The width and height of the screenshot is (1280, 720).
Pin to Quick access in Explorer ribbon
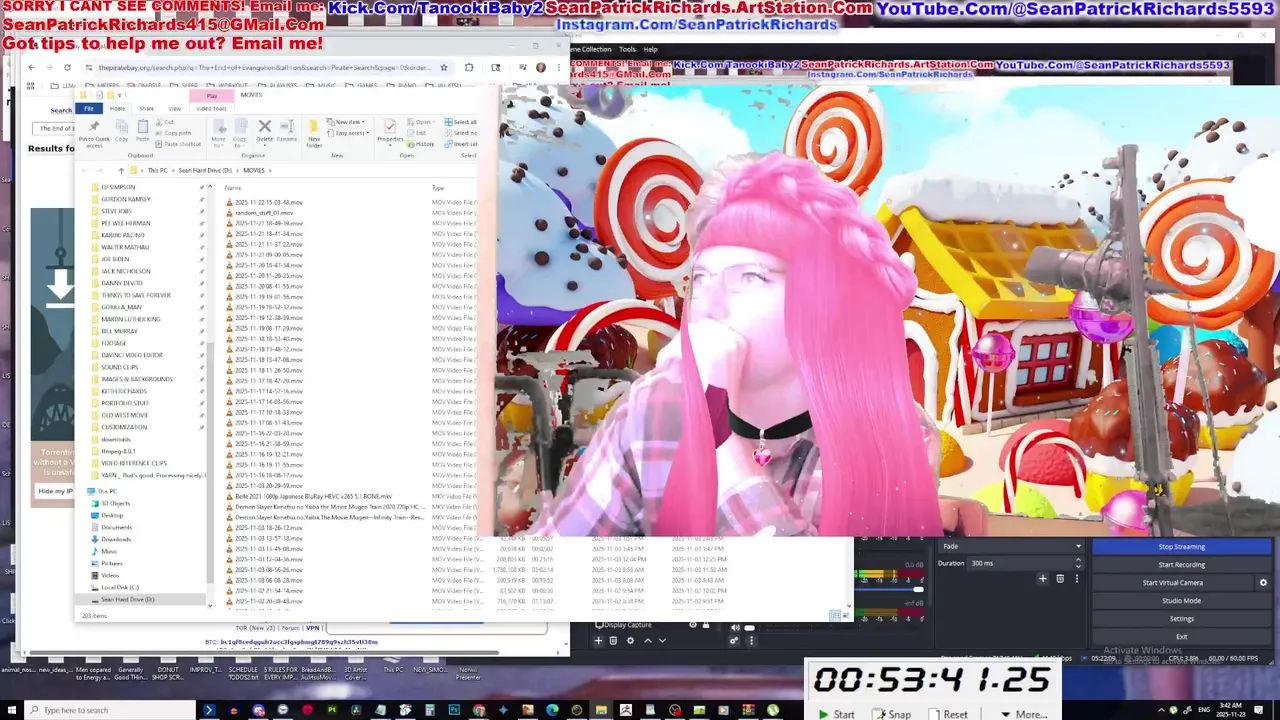tap(94, 134)
